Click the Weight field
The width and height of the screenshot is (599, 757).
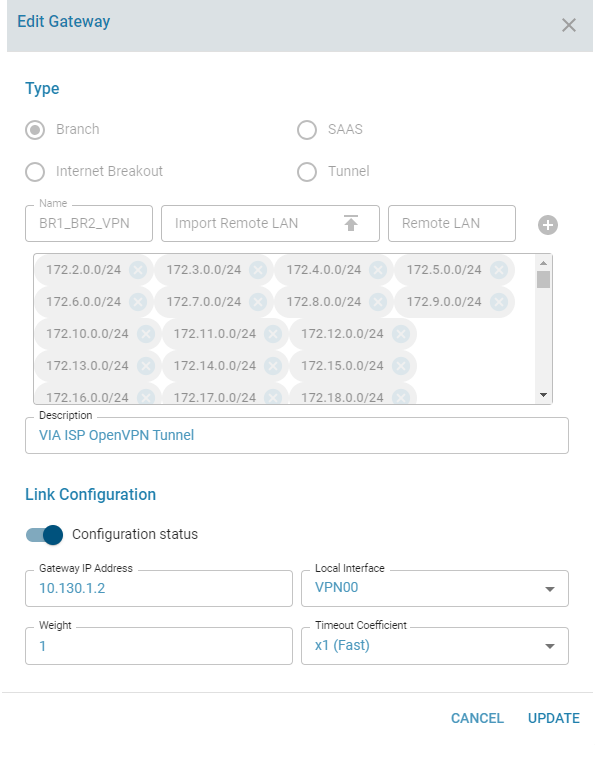pos(159,646)
